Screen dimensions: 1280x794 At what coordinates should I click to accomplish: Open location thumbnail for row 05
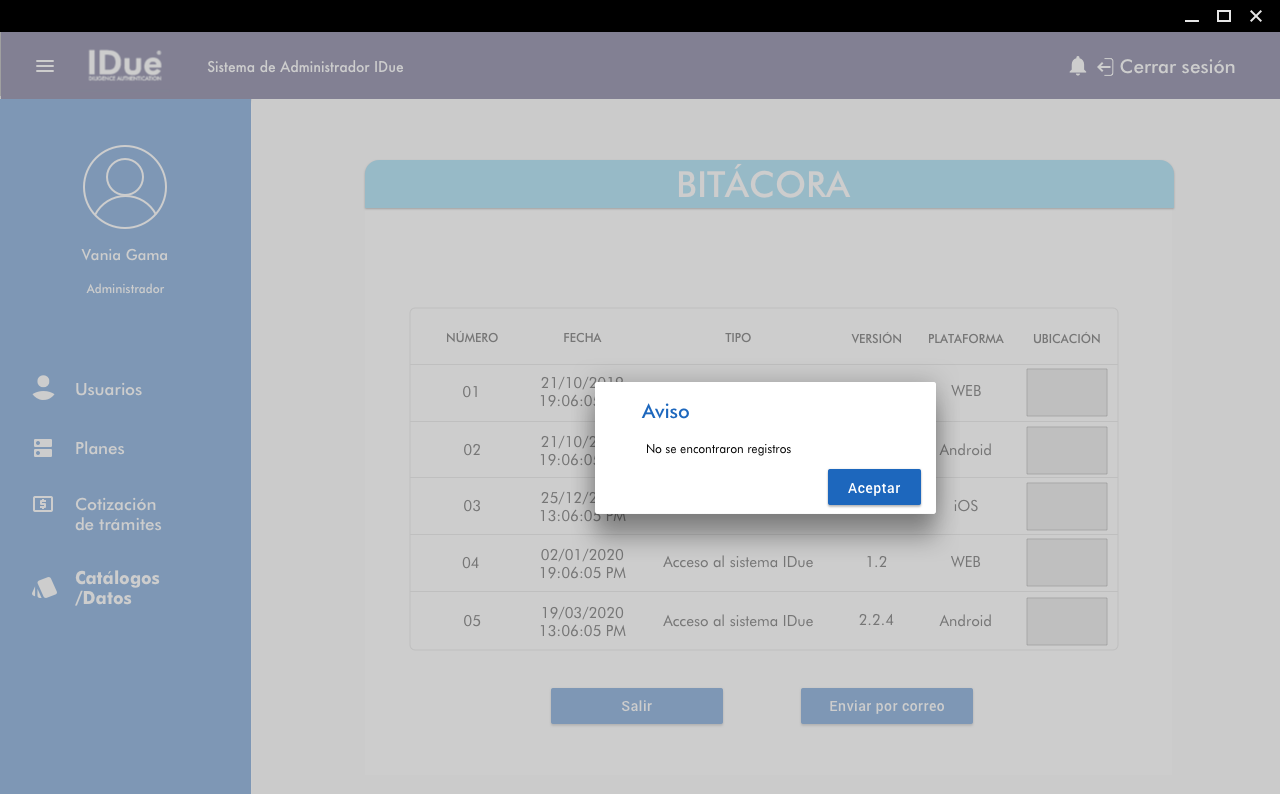coord(1066,621)
